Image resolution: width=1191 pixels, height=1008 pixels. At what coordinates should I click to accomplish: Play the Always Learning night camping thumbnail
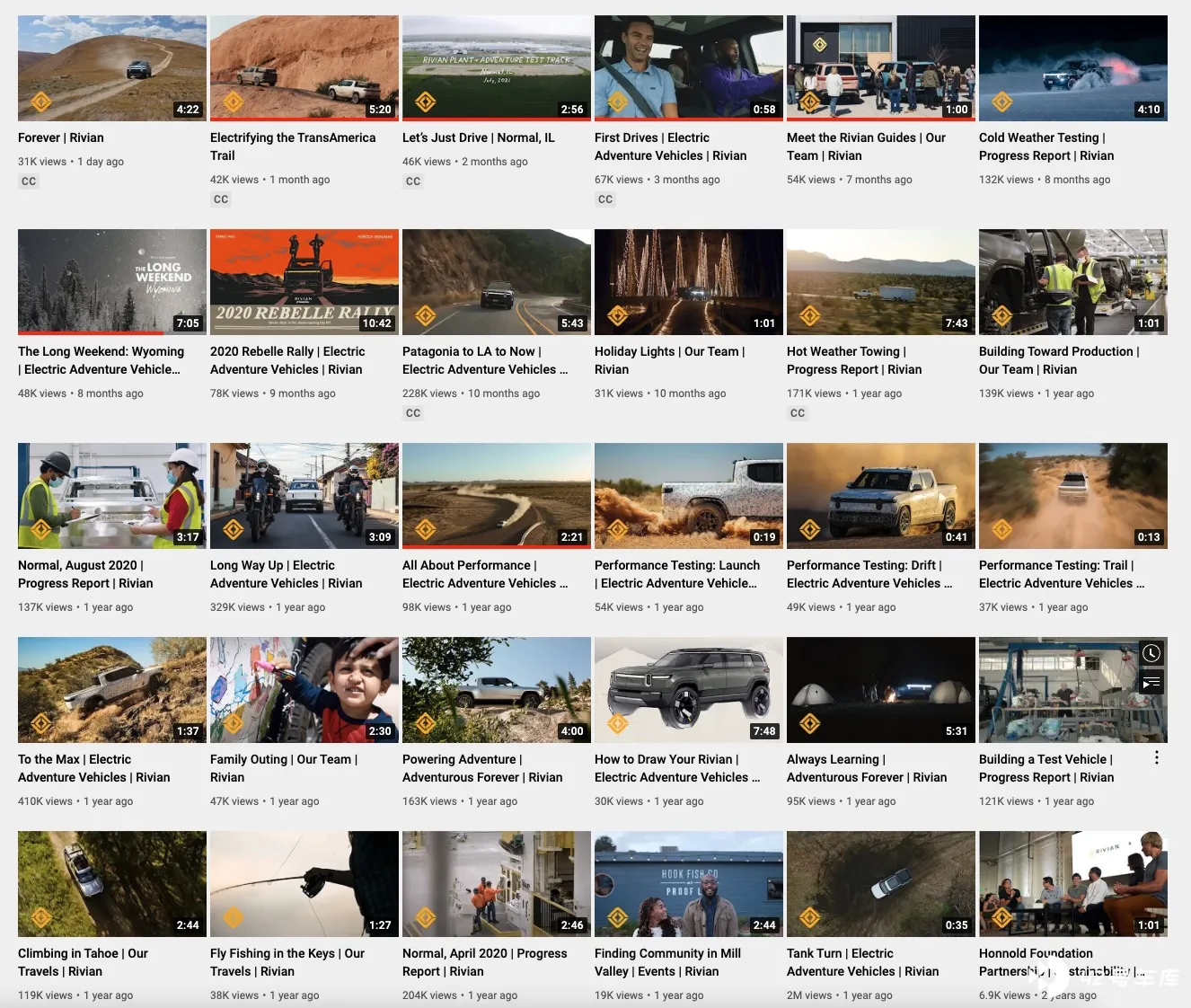(881, 689)
